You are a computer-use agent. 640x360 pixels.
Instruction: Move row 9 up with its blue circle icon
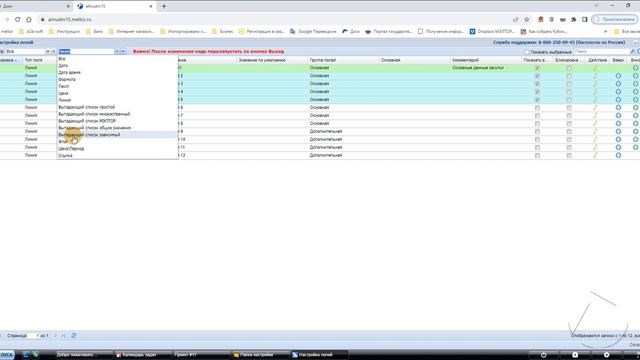tap(618, 131)
